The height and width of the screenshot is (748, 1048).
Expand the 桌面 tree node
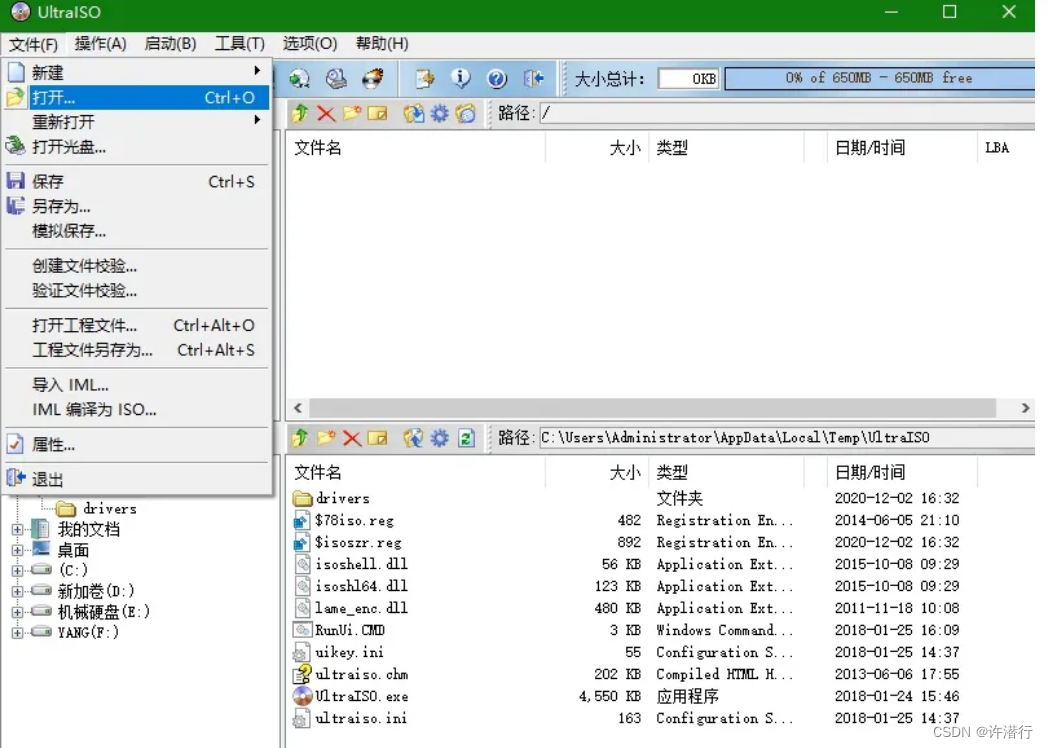(17, 550)
